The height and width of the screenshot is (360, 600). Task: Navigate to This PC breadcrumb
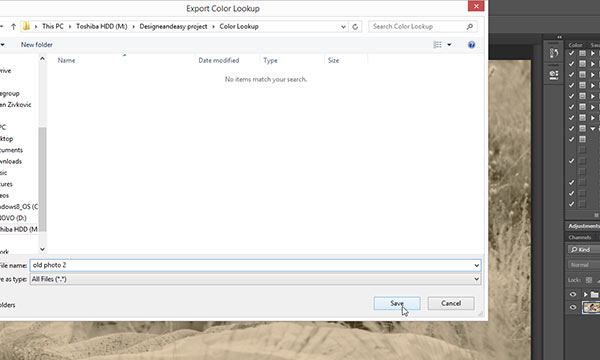click(53, 26)
